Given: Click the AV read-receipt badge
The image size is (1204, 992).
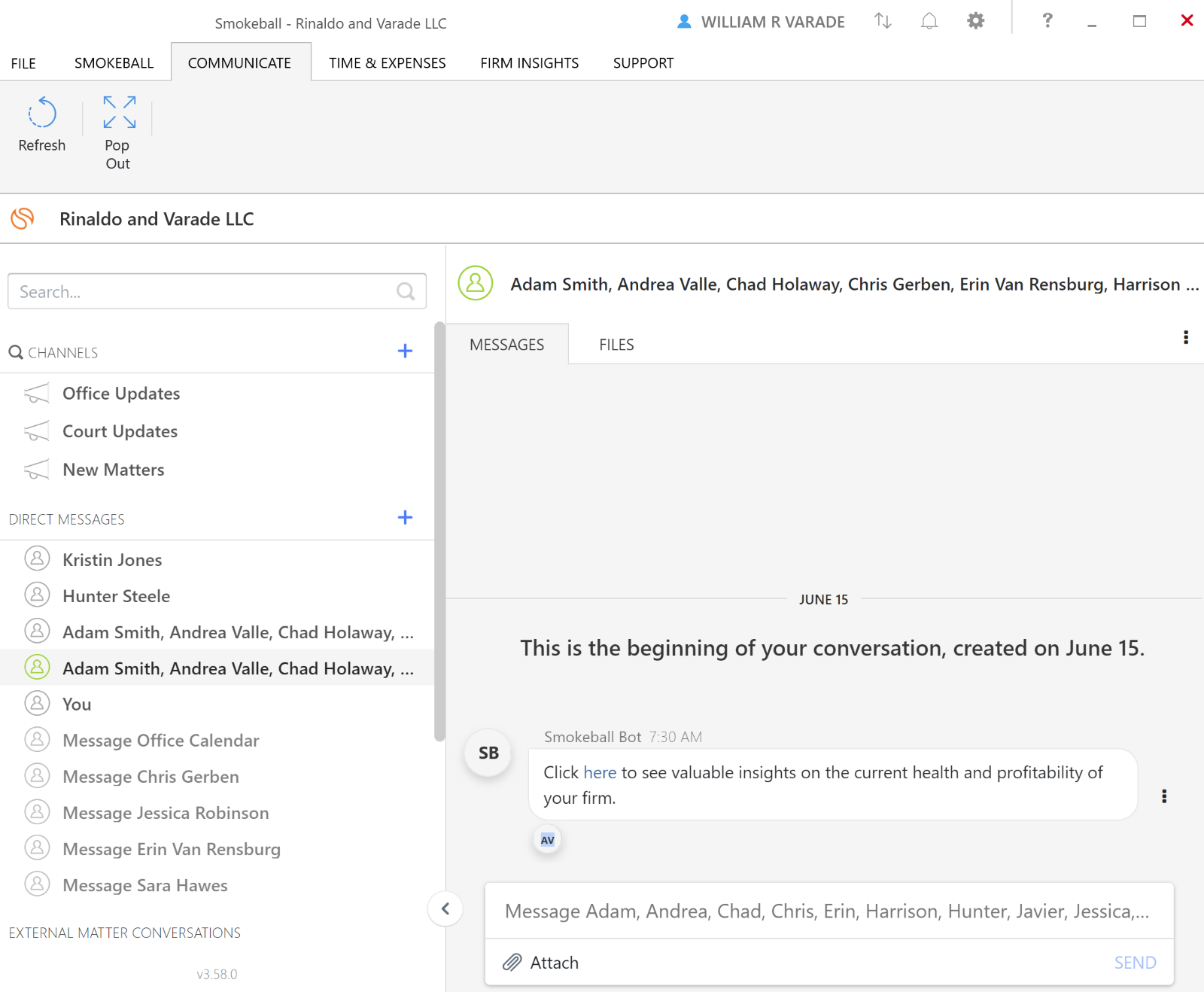Looking at the screenshot, I should coord(547,839).
